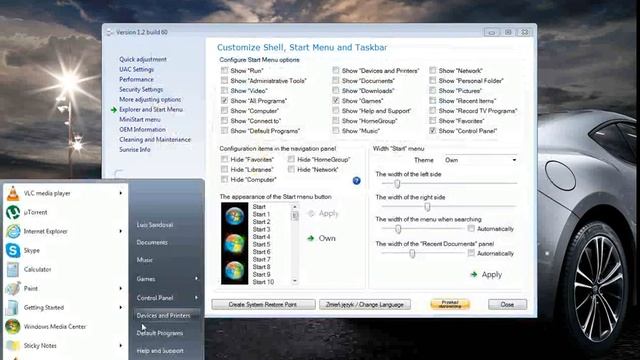This screenshot has height=360, width=640.
Task: Switch to Security Settings section
Action: point(141,89)
